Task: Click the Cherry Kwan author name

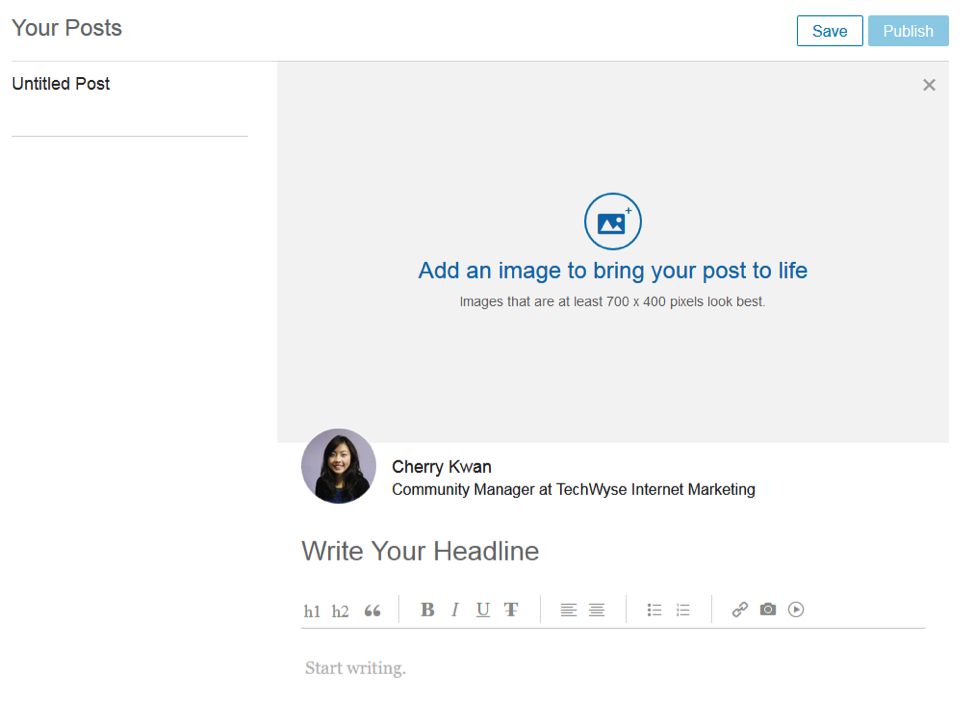Action: (441, 467)
